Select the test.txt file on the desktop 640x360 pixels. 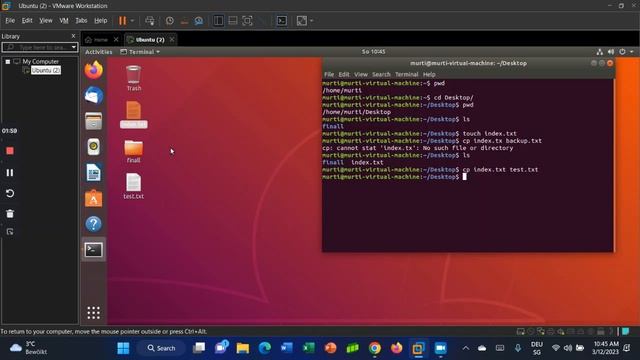[x=133, y=187]
